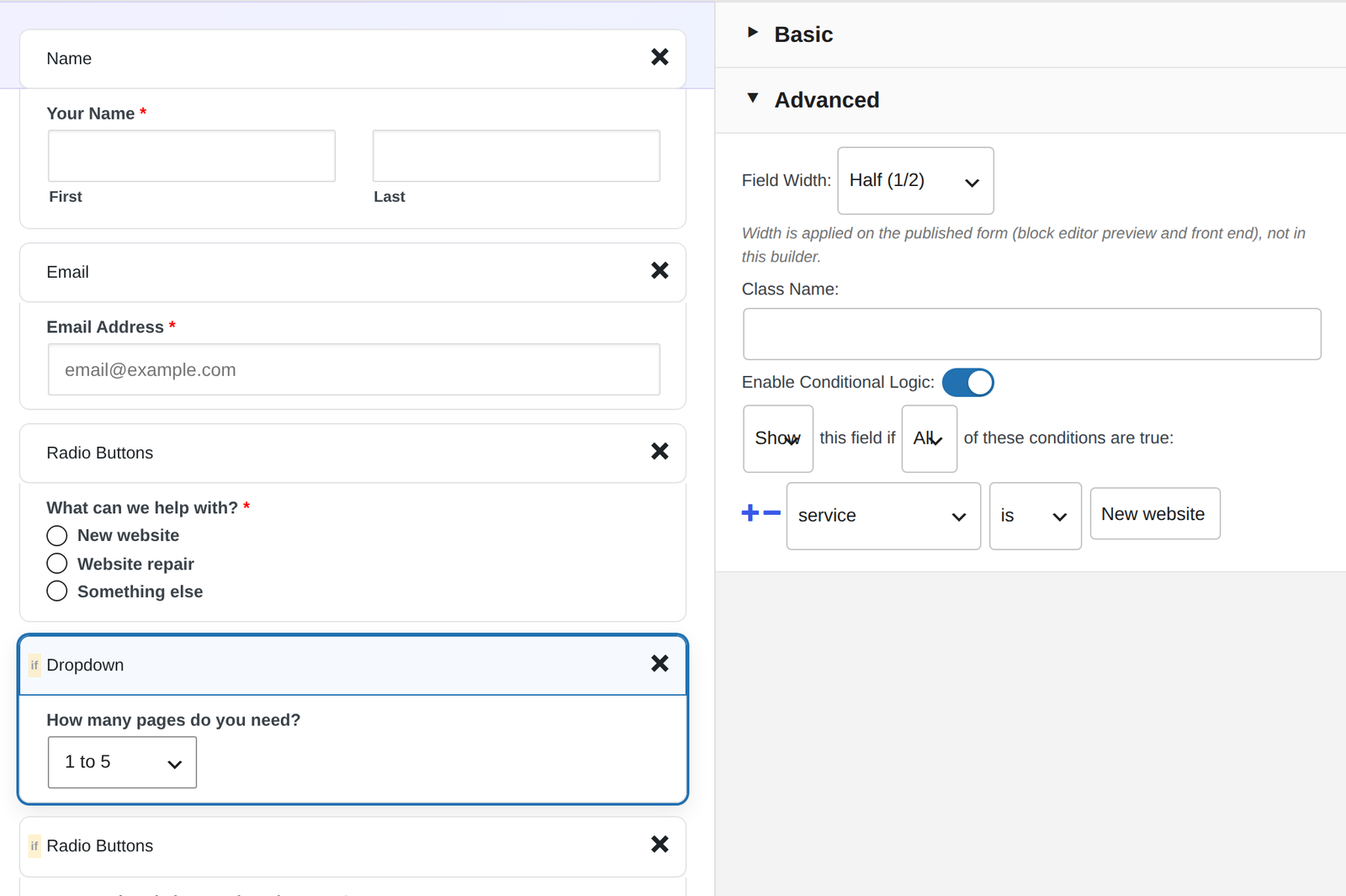The height and width of the screenshot is (896, 1346).
Task: Open the '1 to 5' pages dropdown
Action: pyautogui.click(x=123, y=762)
